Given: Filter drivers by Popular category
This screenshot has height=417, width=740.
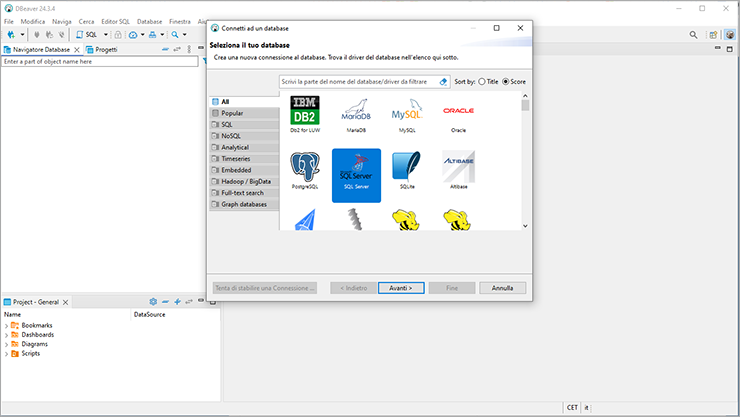Looking at the screenshot, I should [244, 113].
